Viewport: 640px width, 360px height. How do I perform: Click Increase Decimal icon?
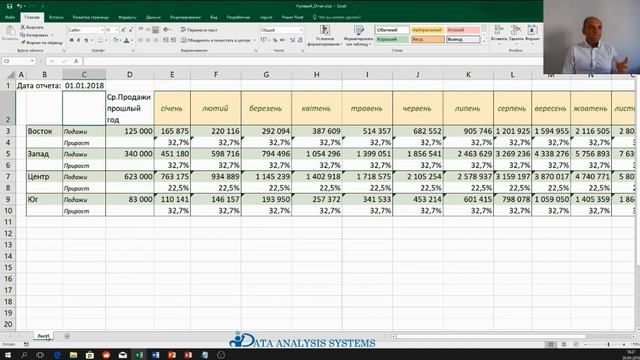(293, 40)
